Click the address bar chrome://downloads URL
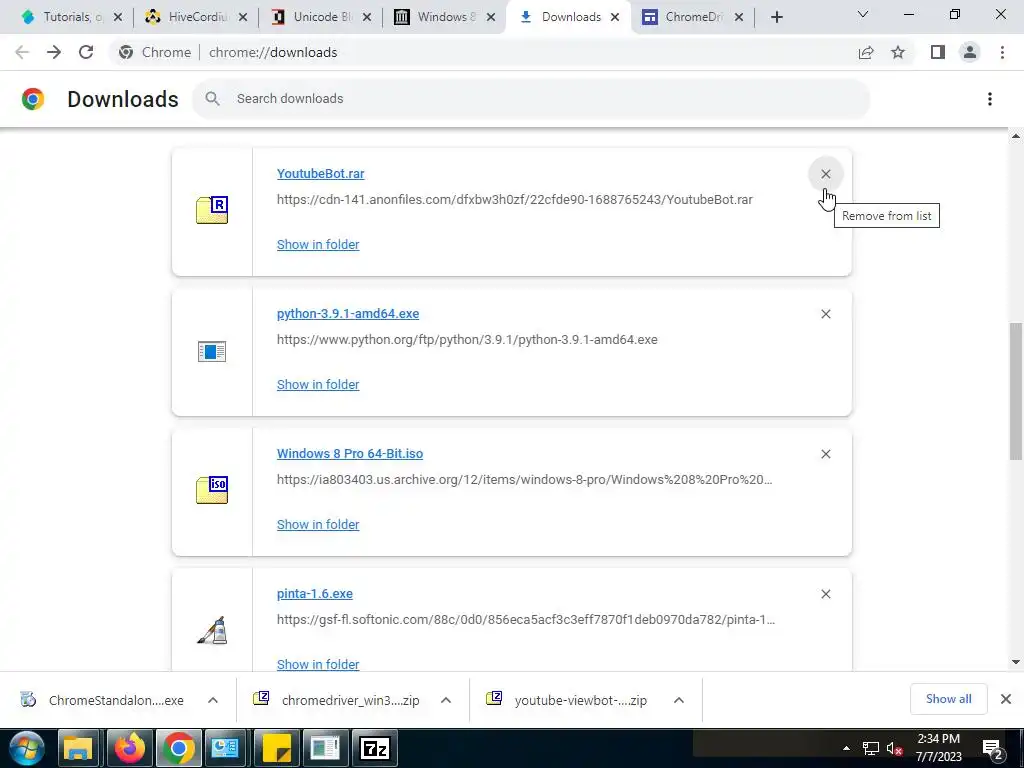Image resolution: width=1024 pixels, height=768 pixels. point(273,52)
